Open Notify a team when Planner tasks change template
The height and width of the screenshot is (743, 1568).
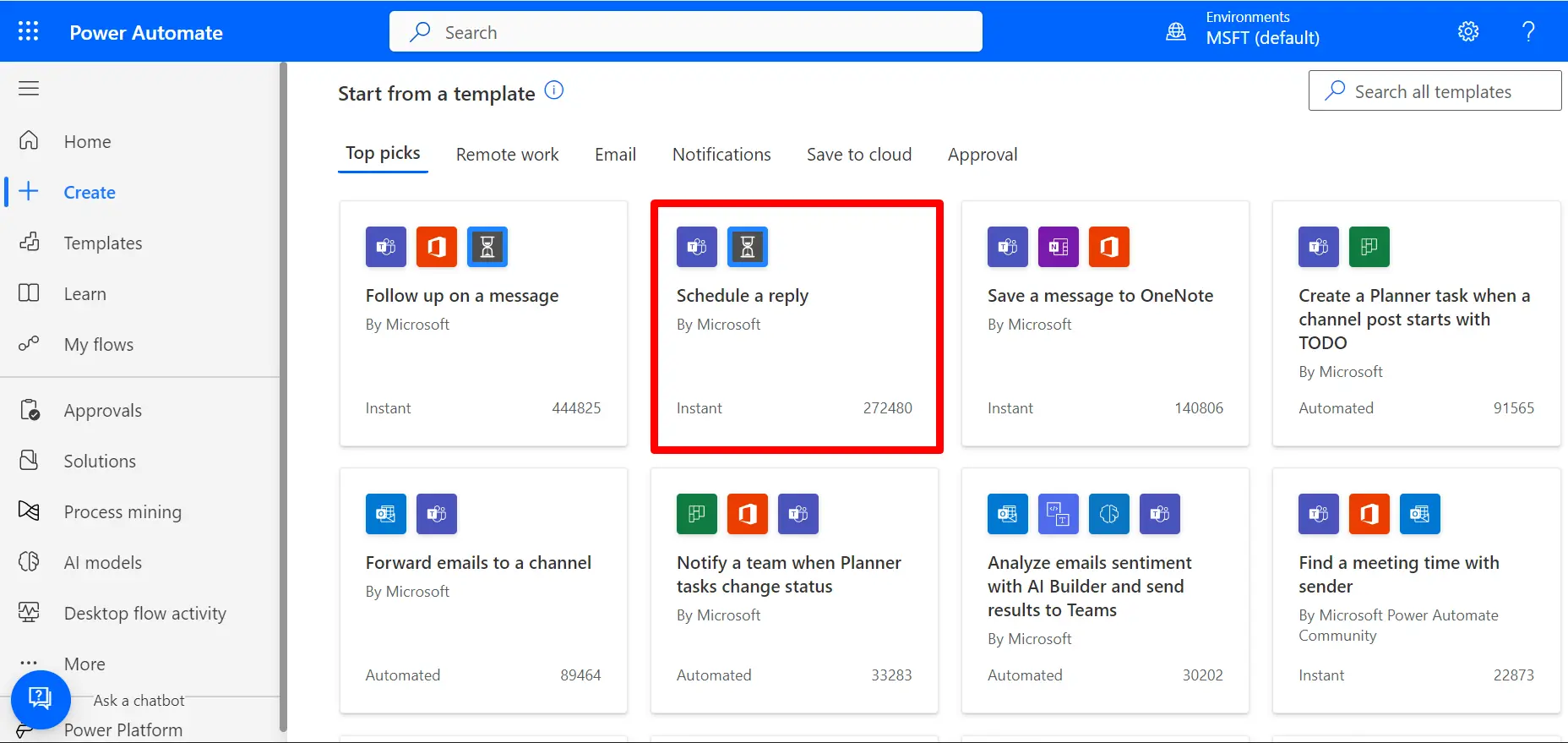point(794,590)
